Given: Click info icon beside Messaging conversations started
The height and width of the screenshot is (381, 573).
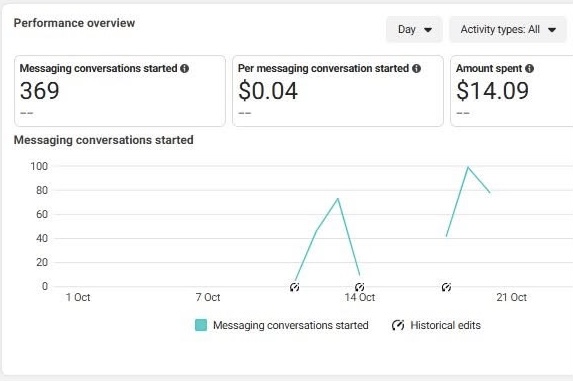Looking at the screenshot, I should point(185,68).
